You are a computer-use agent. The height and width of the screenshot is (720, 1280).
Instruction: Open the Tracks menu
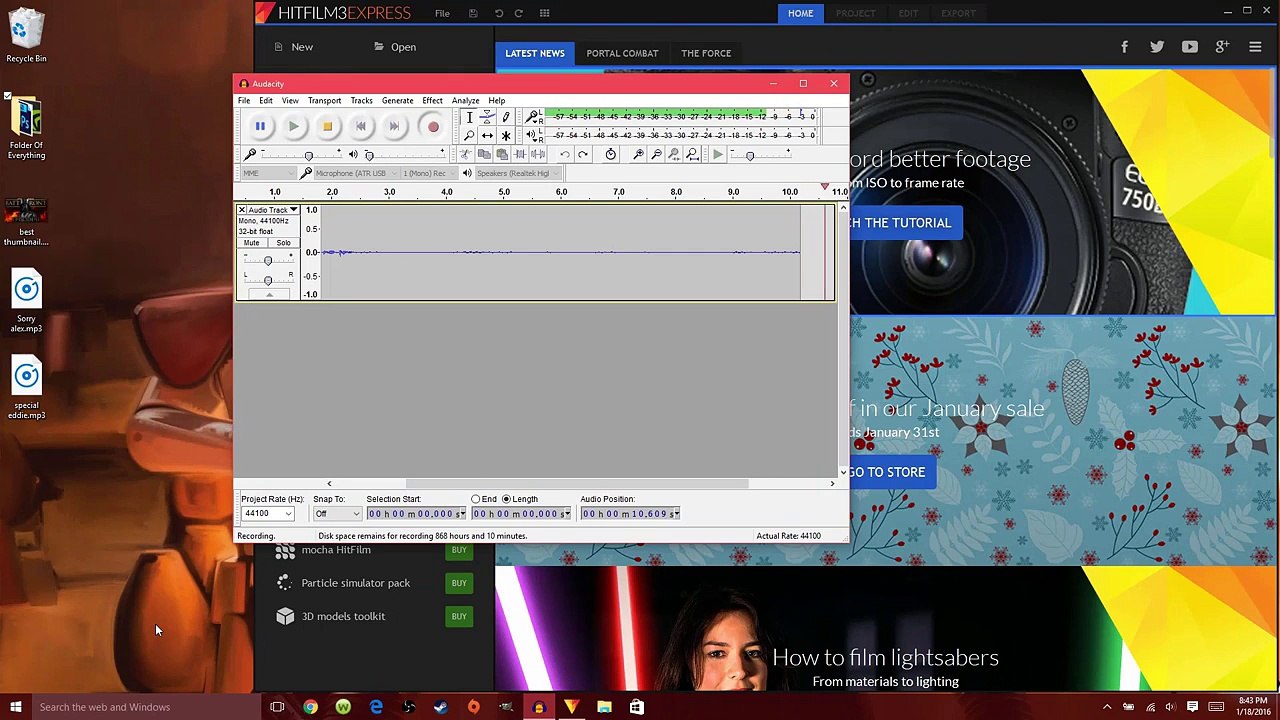pyautogui.click(x=361, y=100)
